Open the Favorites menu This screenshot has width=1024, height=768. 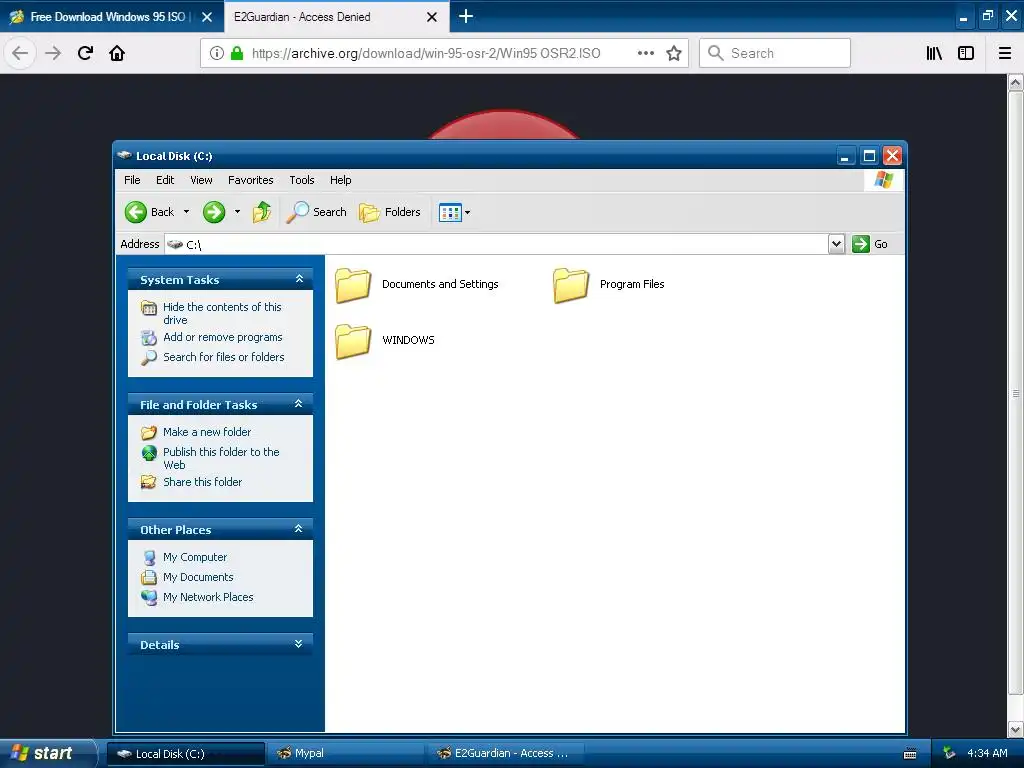pyautogui.click(x=251, y=180)
